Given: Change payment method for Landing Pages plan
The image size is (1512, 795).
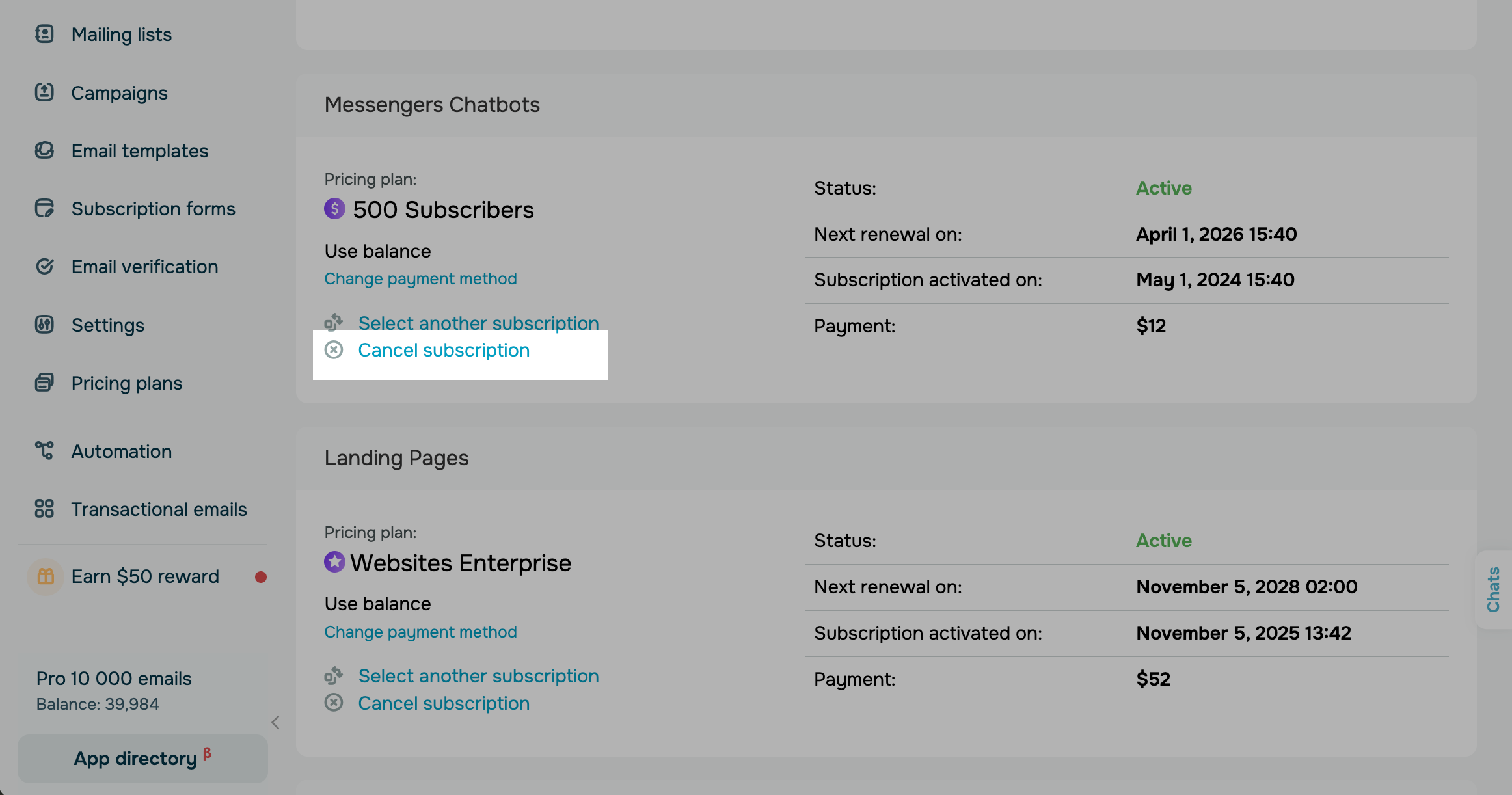Looking at the screenshot, I should pos(420,632).
